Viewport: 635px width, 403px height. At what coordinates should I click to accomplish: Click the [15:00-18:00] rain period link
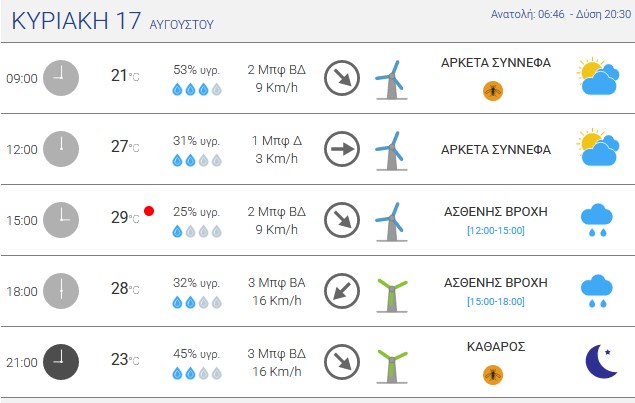click(496, 301)
